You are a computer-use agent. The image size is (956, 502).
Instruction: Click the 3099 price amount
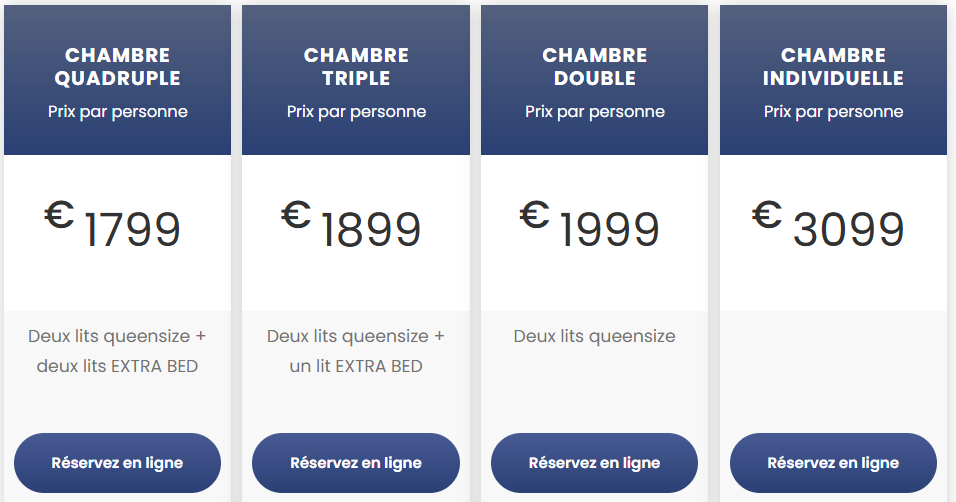[x=848, y=230]
